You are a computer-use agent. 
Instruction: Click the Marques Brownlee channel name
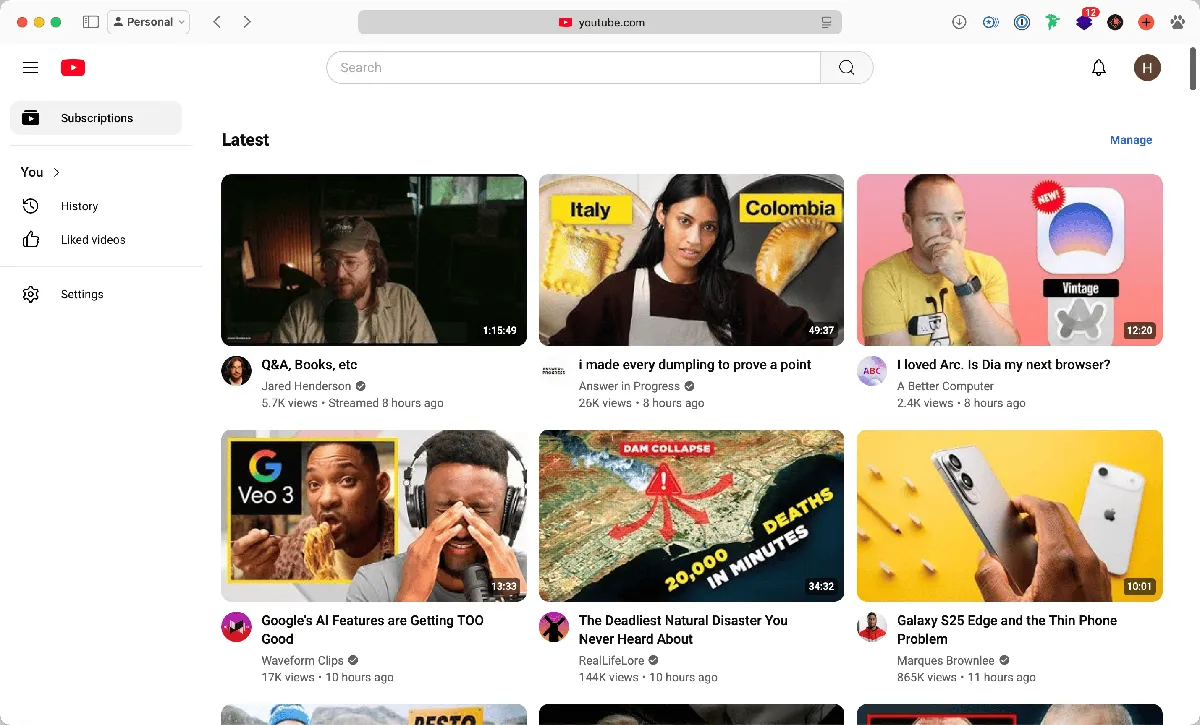click(x=945, y=661)
